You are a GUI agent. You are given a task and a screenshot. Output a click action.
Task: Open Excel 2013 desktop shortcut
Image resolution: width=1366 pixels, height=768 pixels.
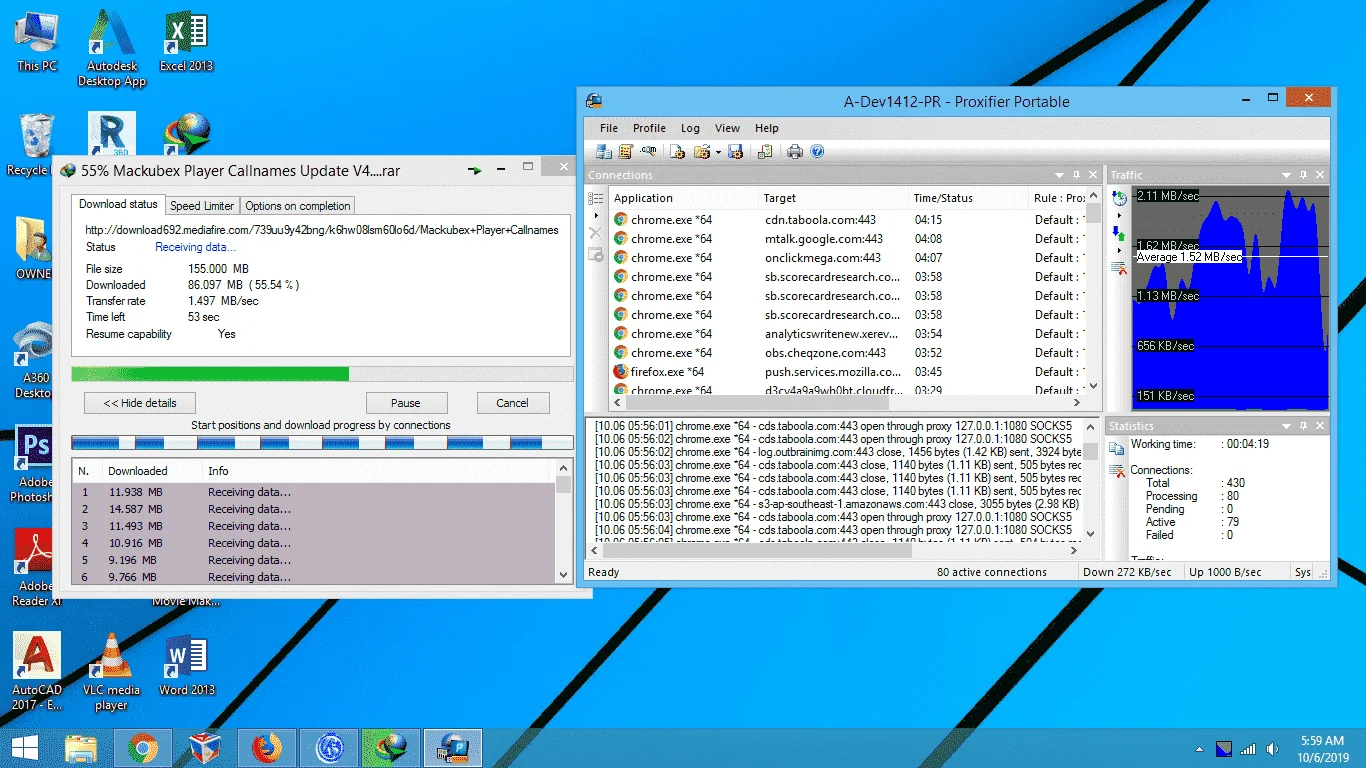click(x=187, y=41)
